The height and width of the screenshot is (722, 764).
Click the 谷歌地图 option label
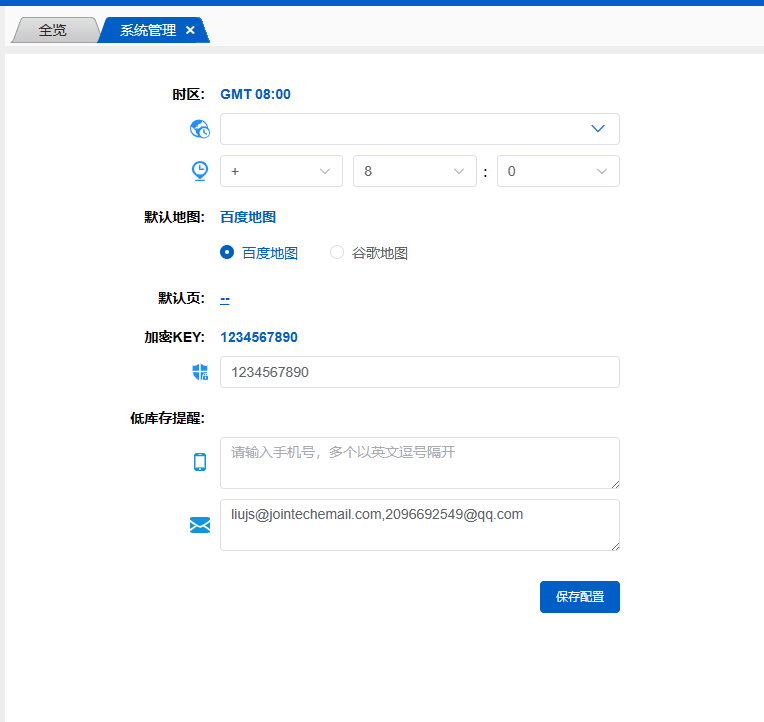pos(380,253)
